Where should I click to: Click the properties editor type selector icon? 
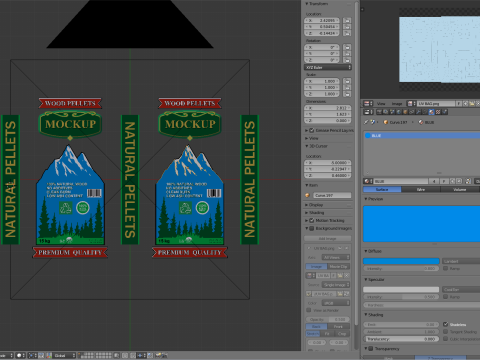click(368, 112)
